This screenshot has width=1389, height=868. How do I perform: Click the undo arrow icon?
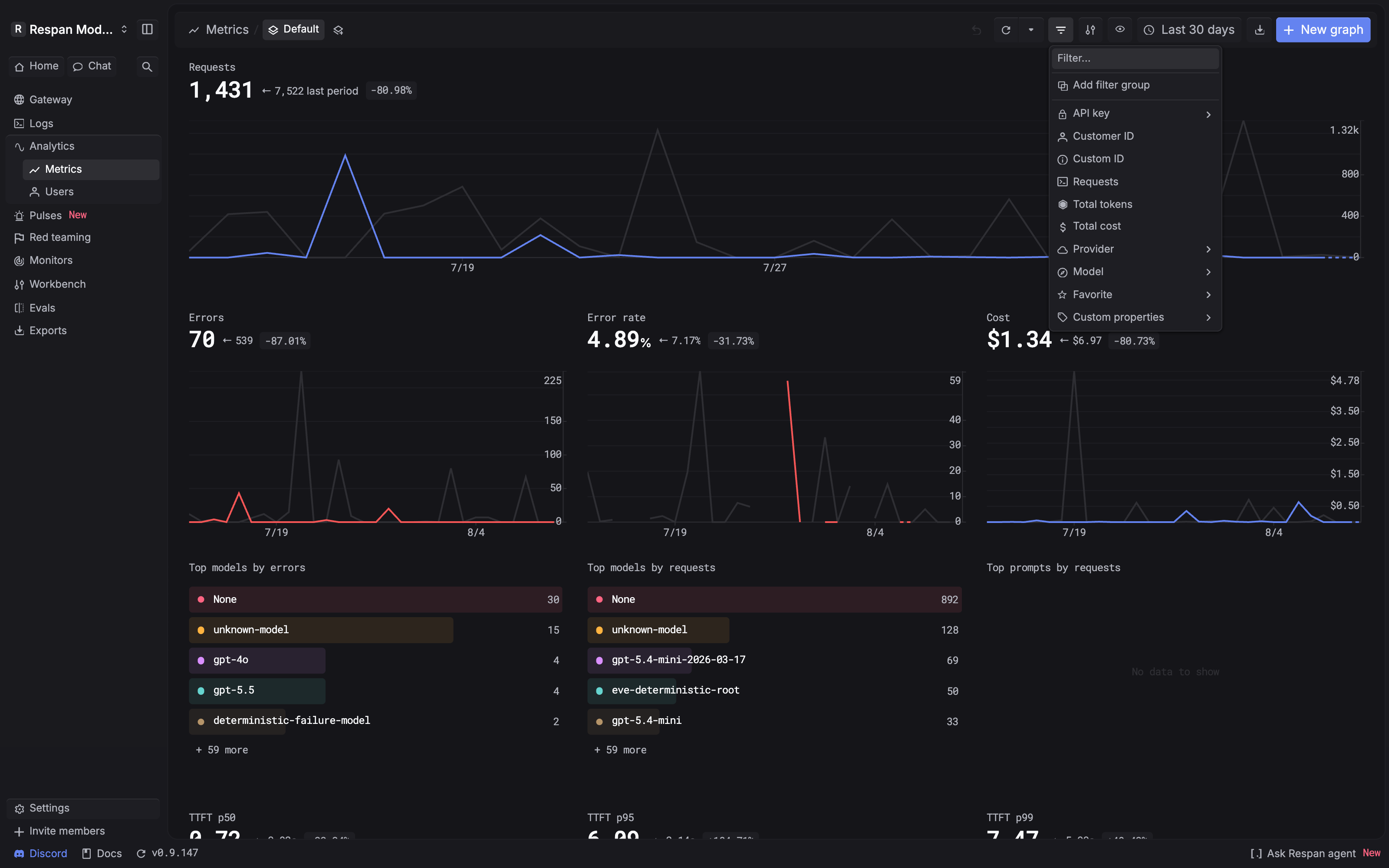click(976, 30)
